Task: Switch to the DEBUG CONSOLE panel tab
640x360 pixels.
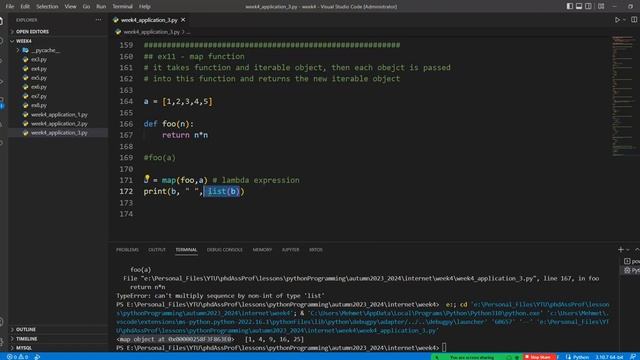Action: [x=224, y=250]
